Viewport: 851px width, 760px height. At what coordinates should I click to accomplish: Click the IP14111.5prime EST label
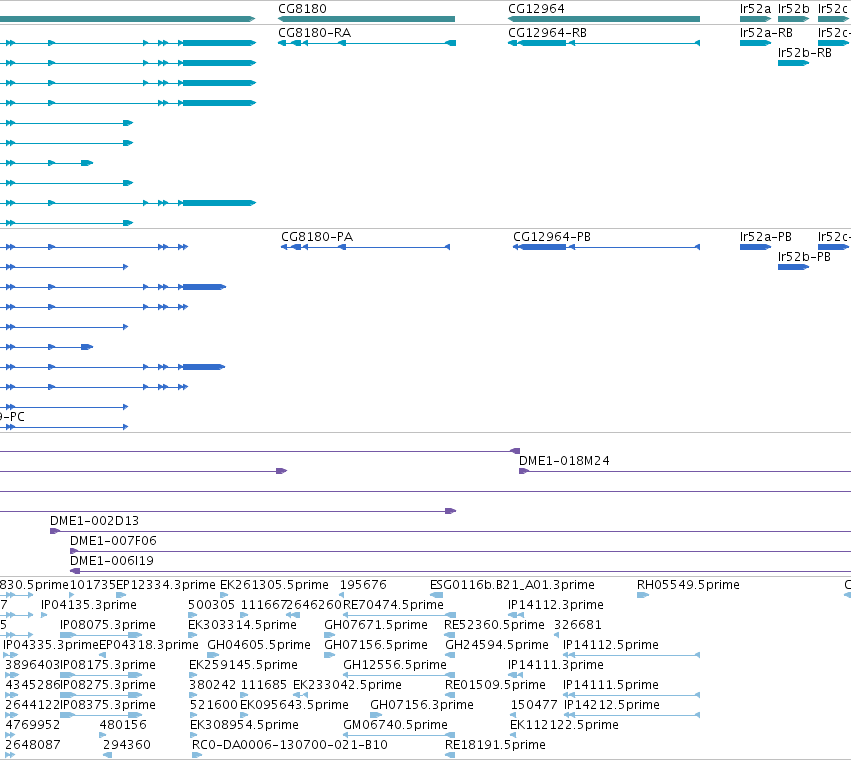coord(611,685)
